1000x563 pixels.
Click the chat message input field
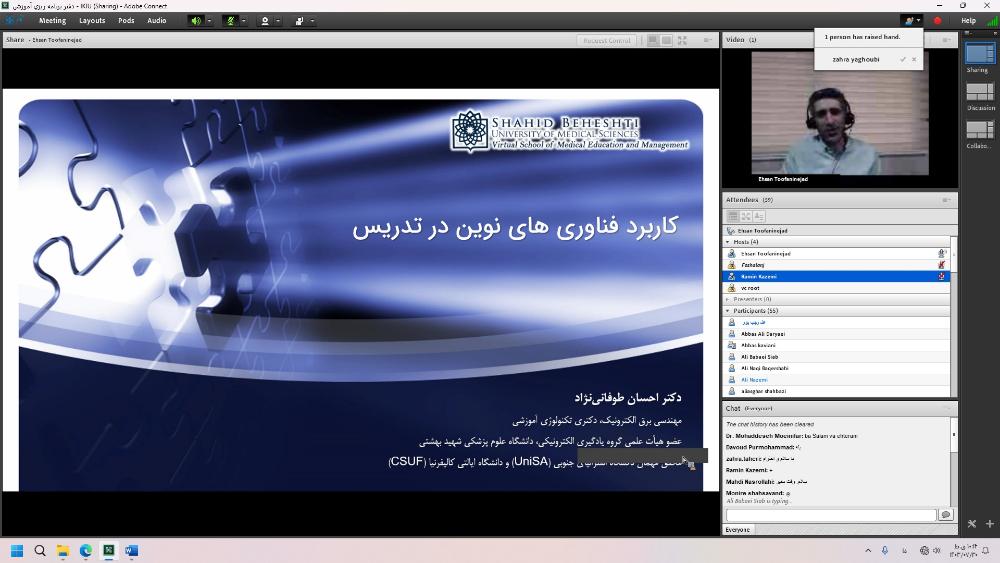830,514
